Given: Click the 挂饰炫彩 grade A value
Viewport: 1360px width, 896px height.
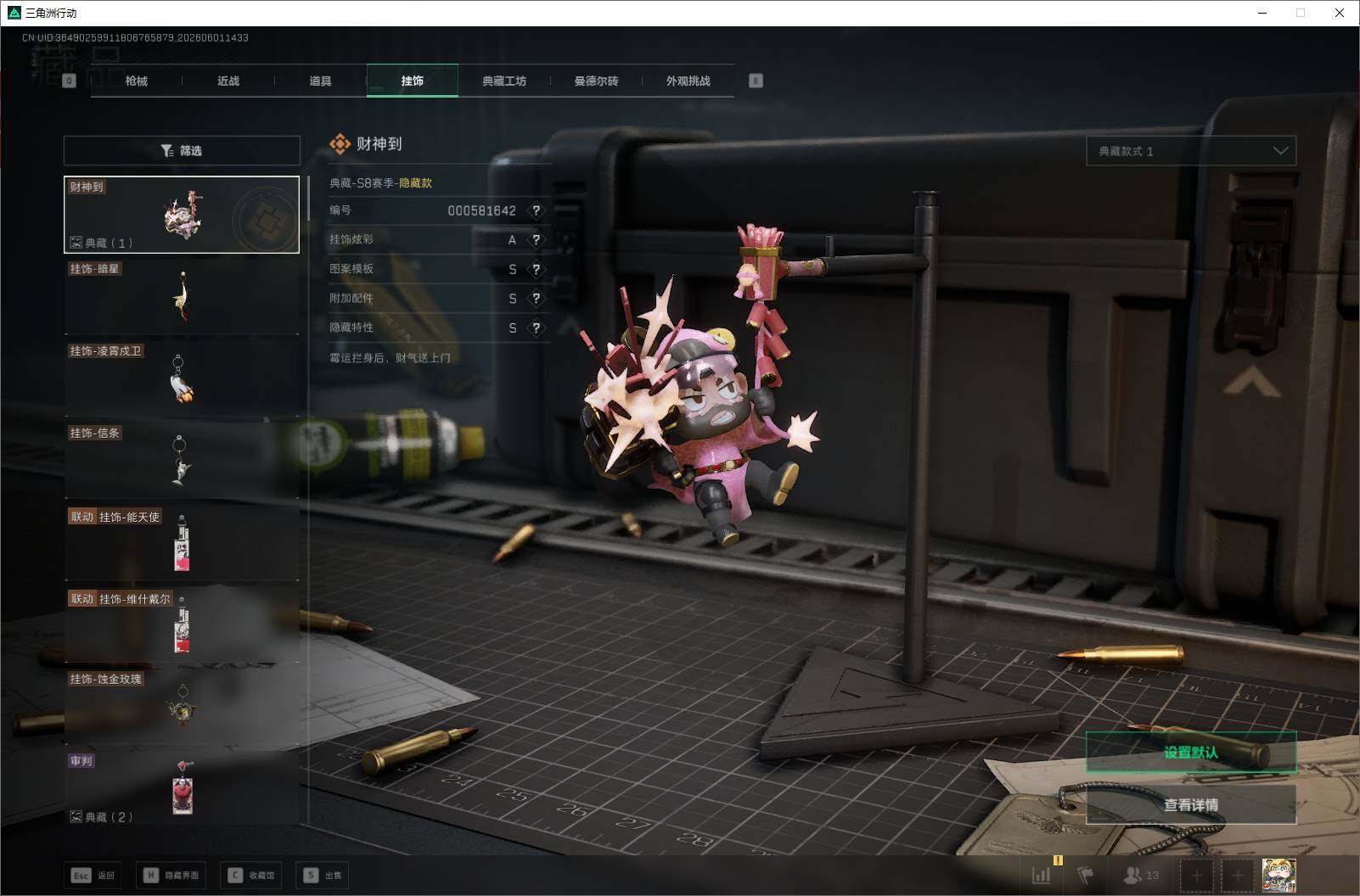Looking at the screenshot, I should pyautogui.click(x=512, y=240).
